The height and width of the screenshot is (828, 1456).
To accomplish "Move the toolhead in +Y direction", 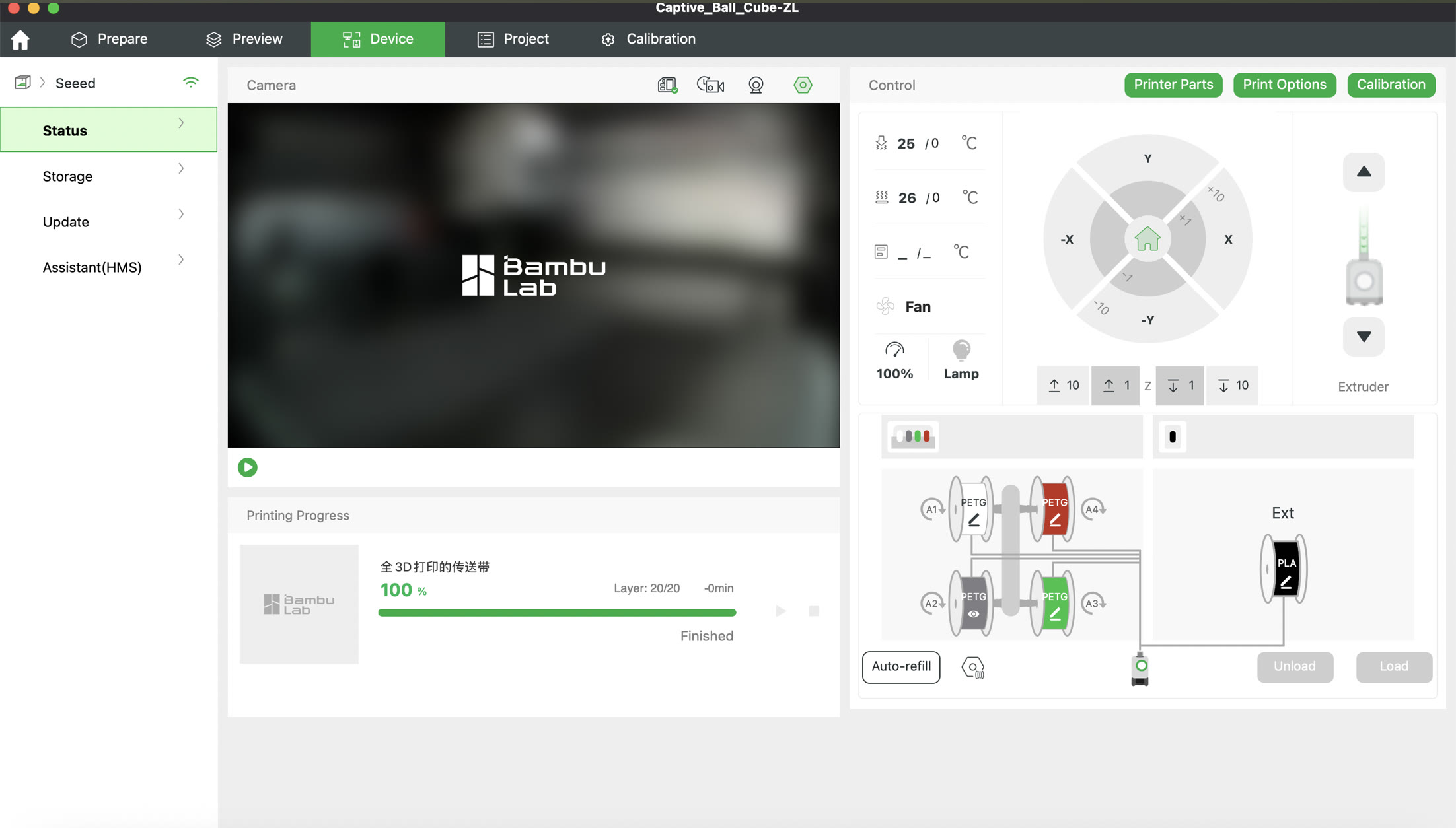I will click(1147, 158).
